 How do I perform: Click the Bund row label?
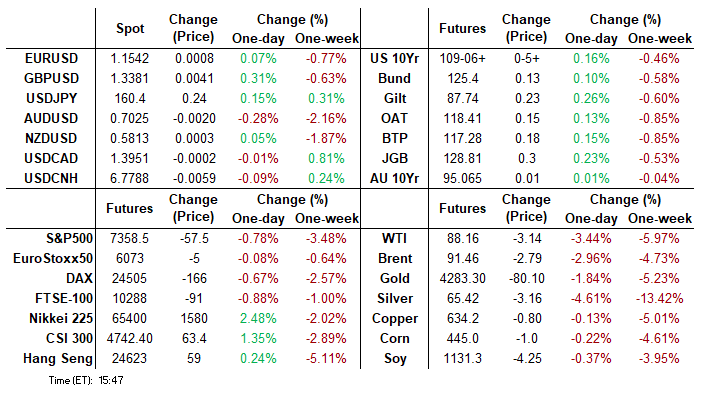(395, 79)
